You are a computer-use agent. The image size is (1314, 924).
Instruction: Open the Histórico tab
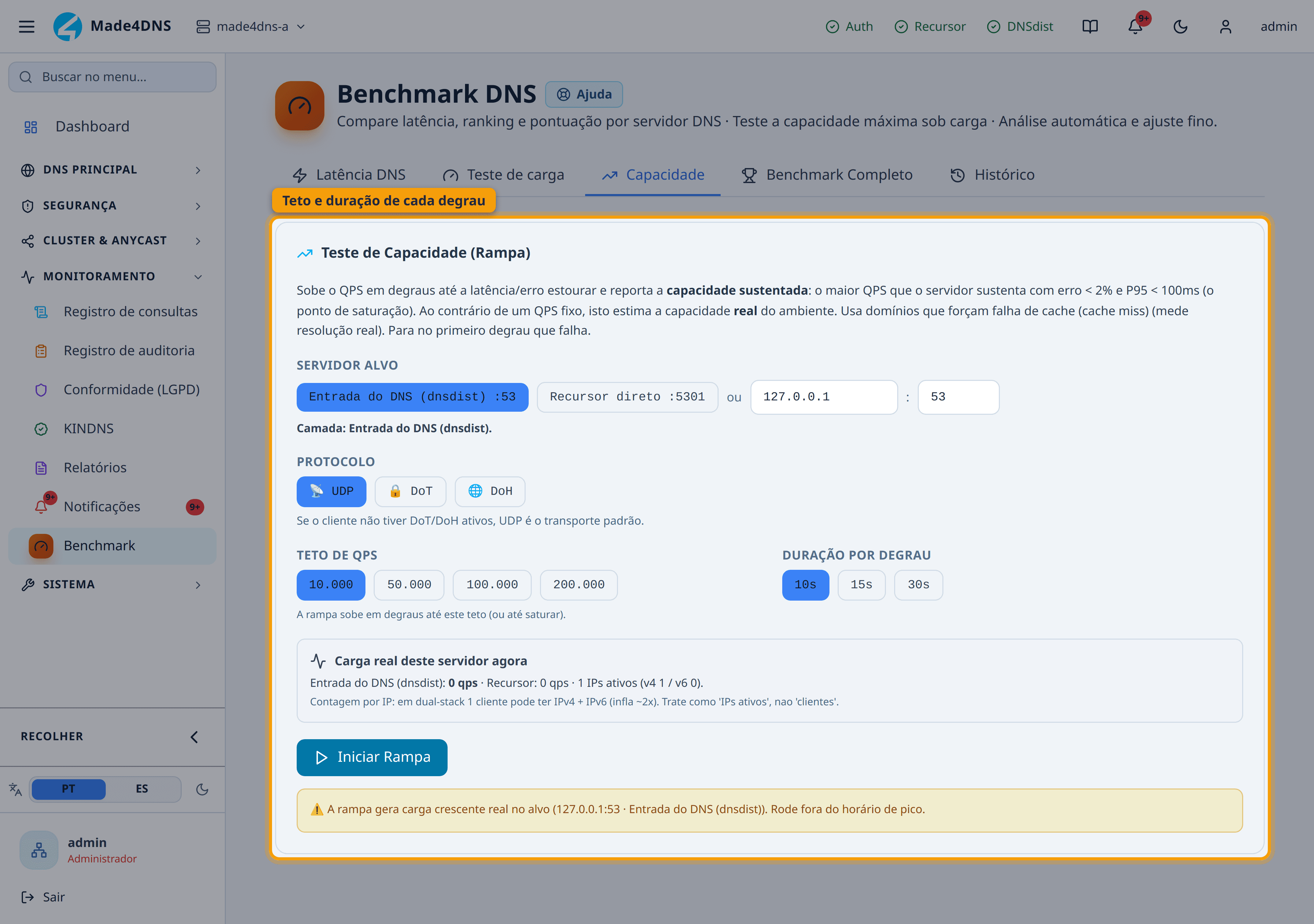pyautogui.click(x=992, y=175)
